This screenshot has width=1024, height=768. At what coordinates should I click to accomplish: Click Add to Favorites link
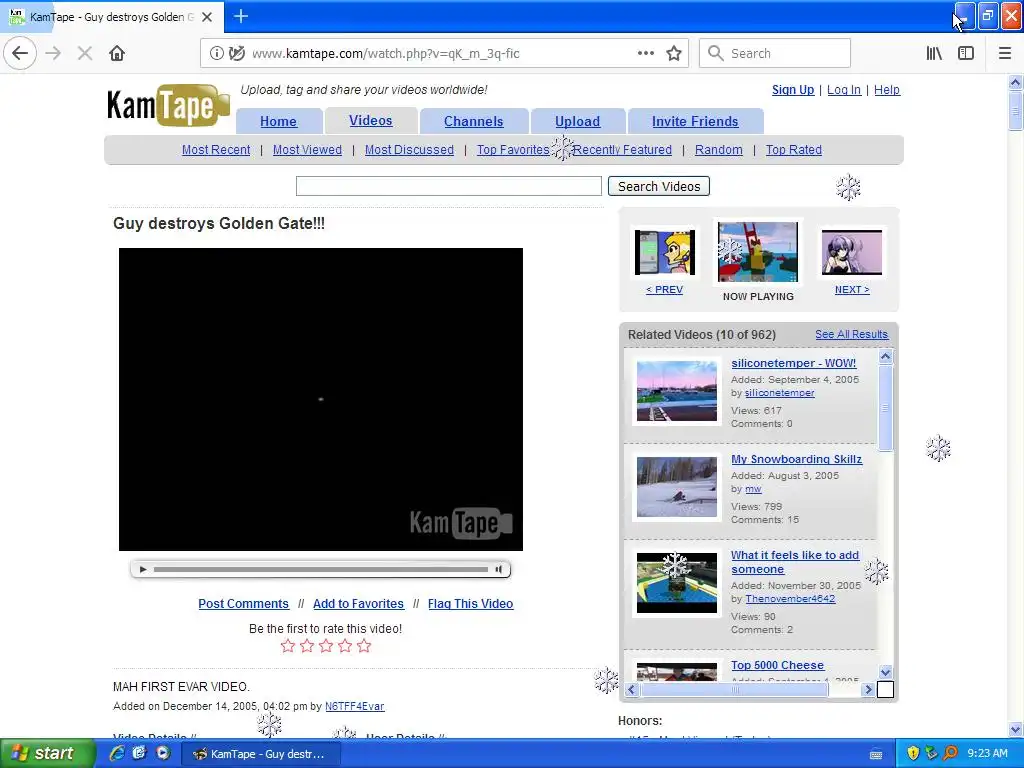[359, 603]
